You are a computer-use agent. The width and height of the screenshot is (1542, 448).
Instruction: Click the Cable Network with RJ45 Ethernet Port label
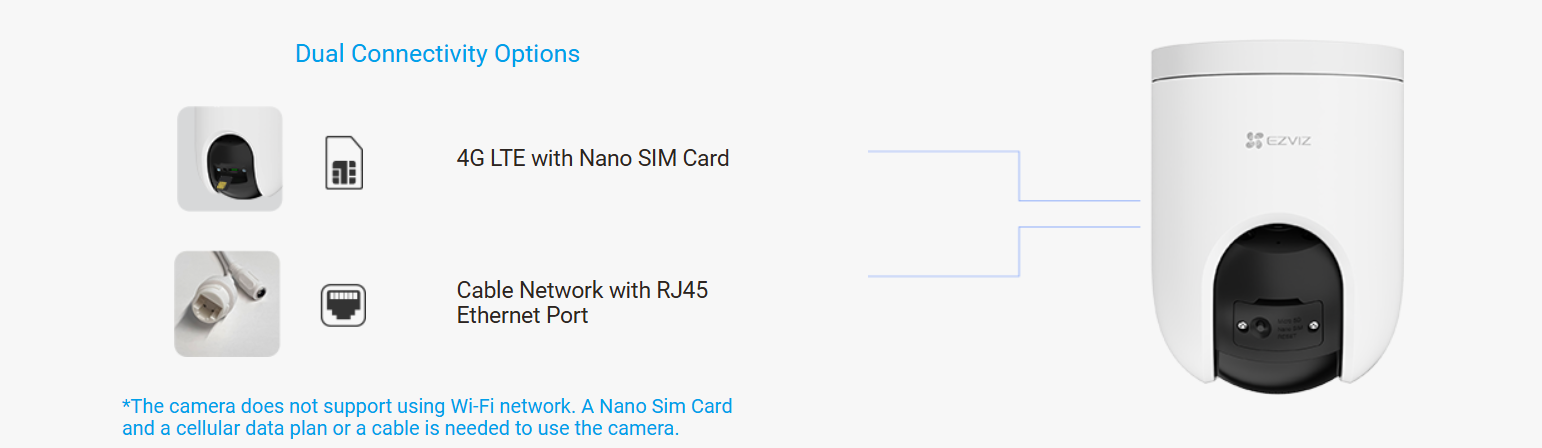pyautogui.click(x=582, y=302)
